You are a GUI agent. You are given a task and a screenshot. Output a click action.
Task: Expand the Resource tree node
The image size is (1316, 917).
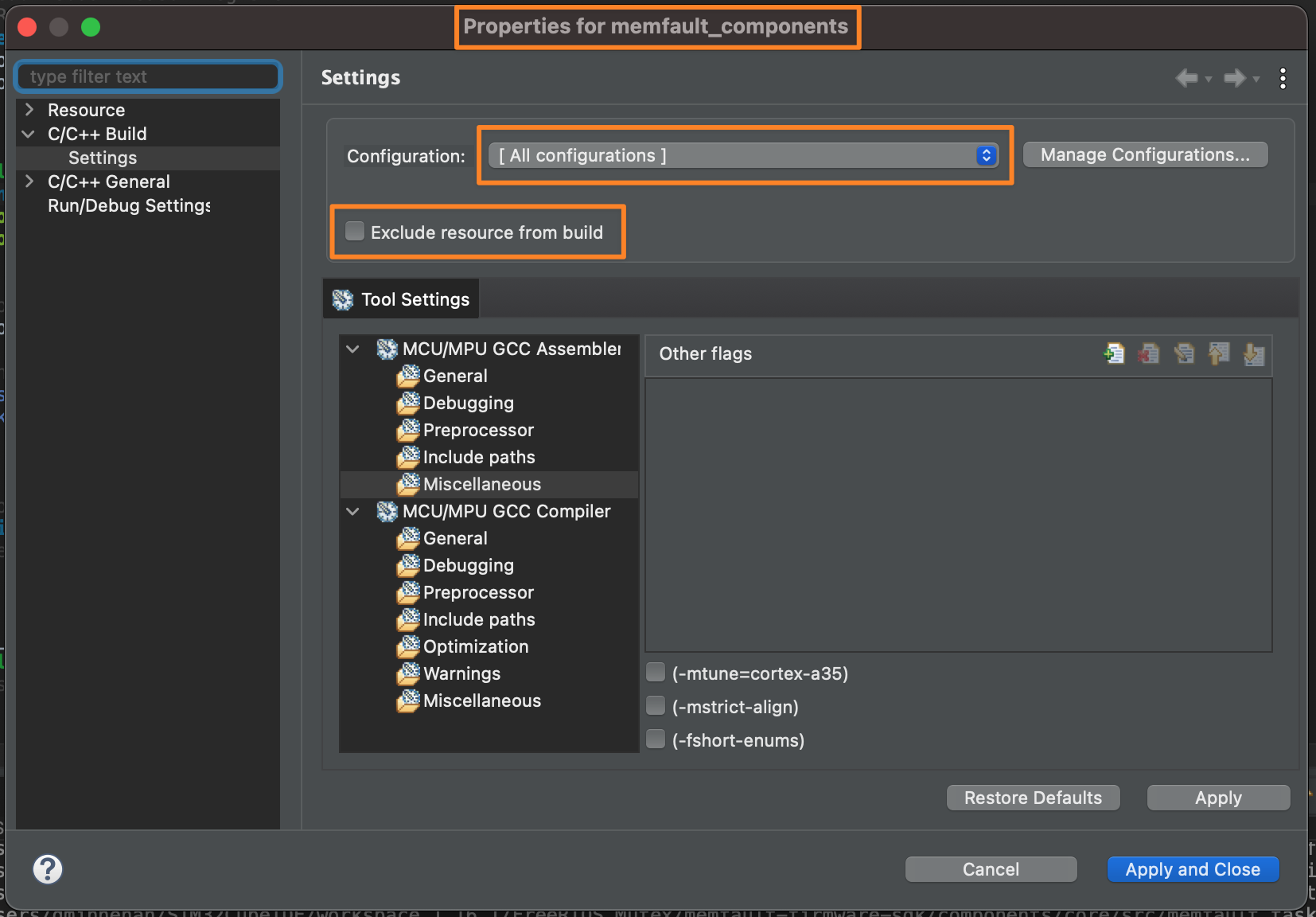[x=29, y=110]
